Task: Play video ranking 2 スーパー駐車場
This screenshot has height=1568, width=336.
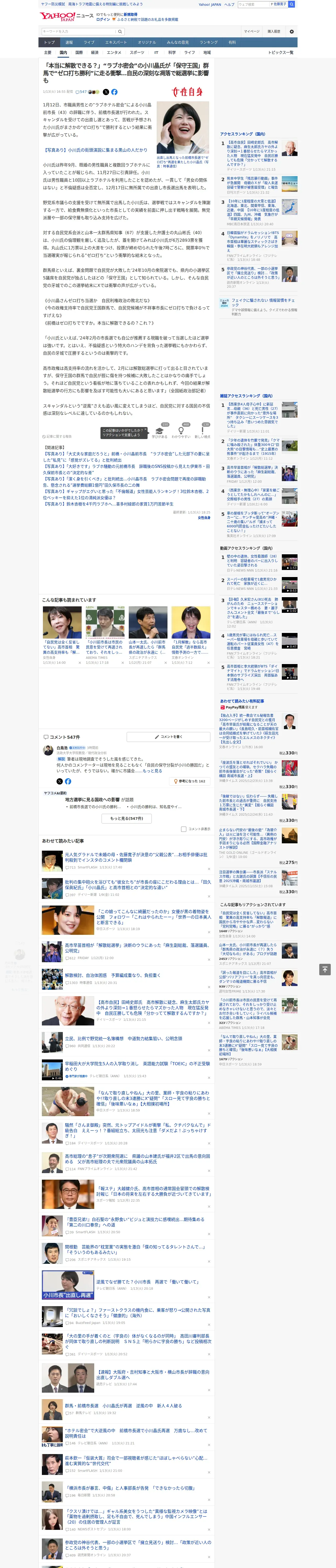Action: [289, 585]
